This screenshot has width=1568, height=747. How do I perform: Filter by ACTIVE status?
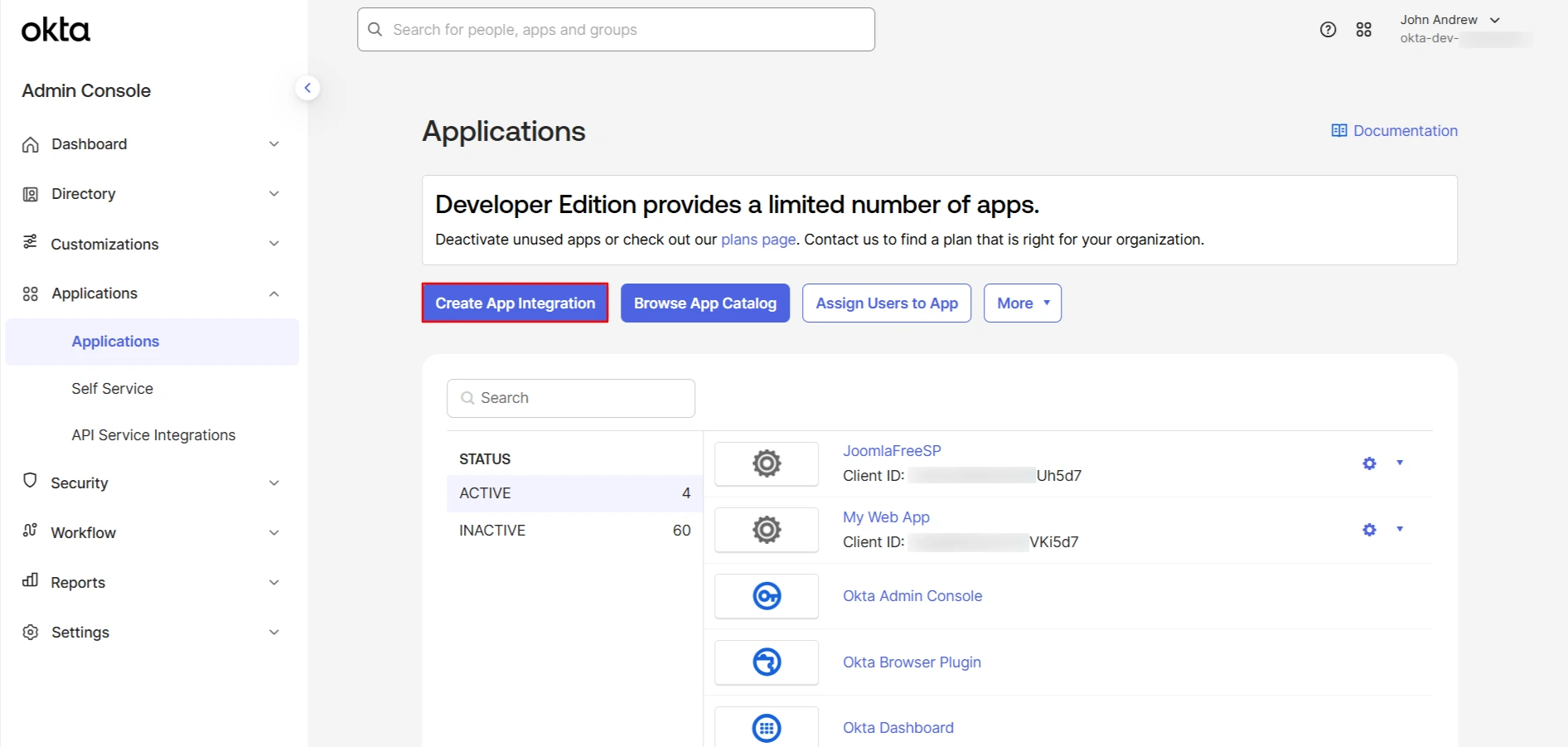(574, 493)
